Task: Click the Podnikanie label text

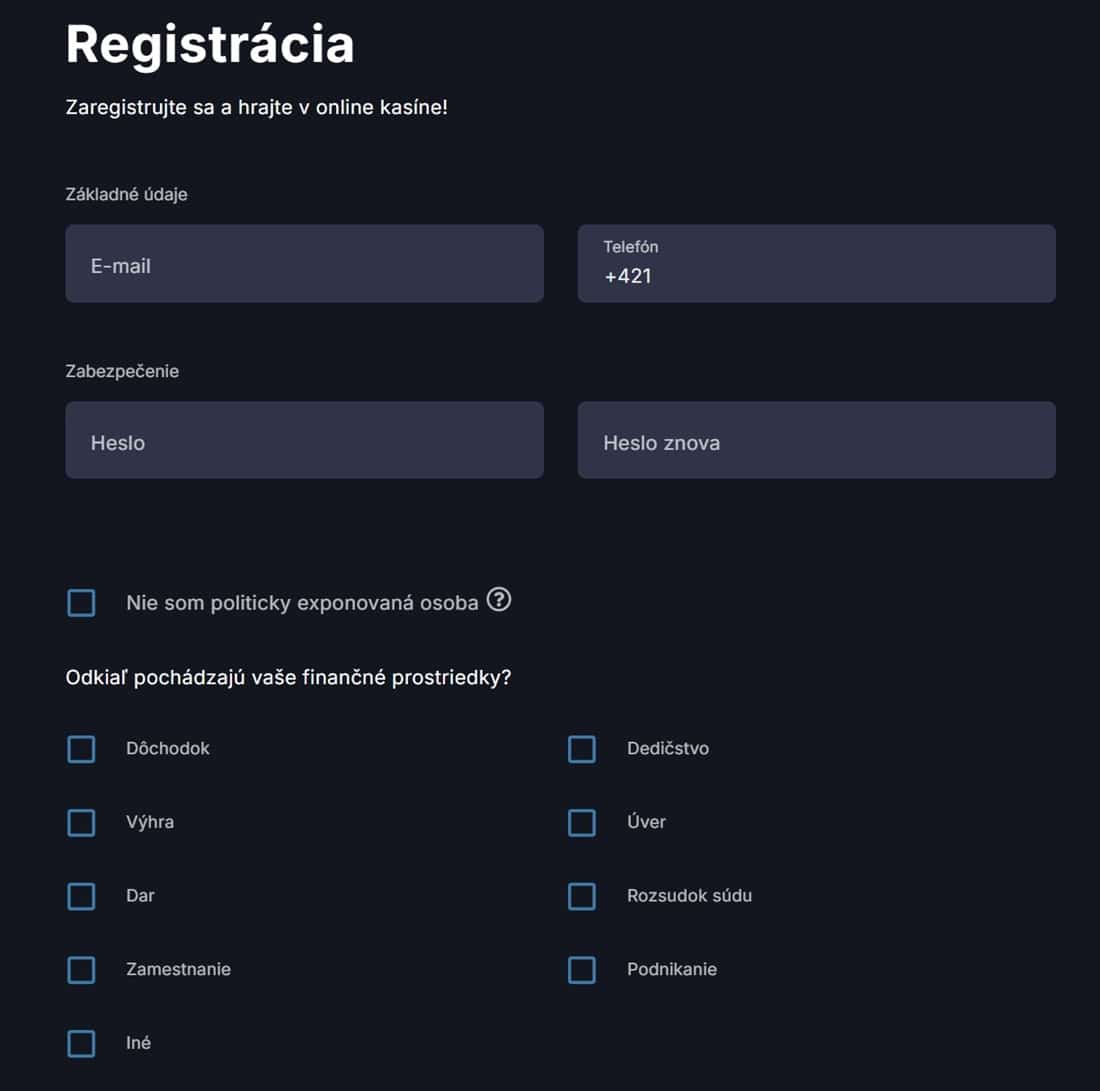Action: click(672, 970)
